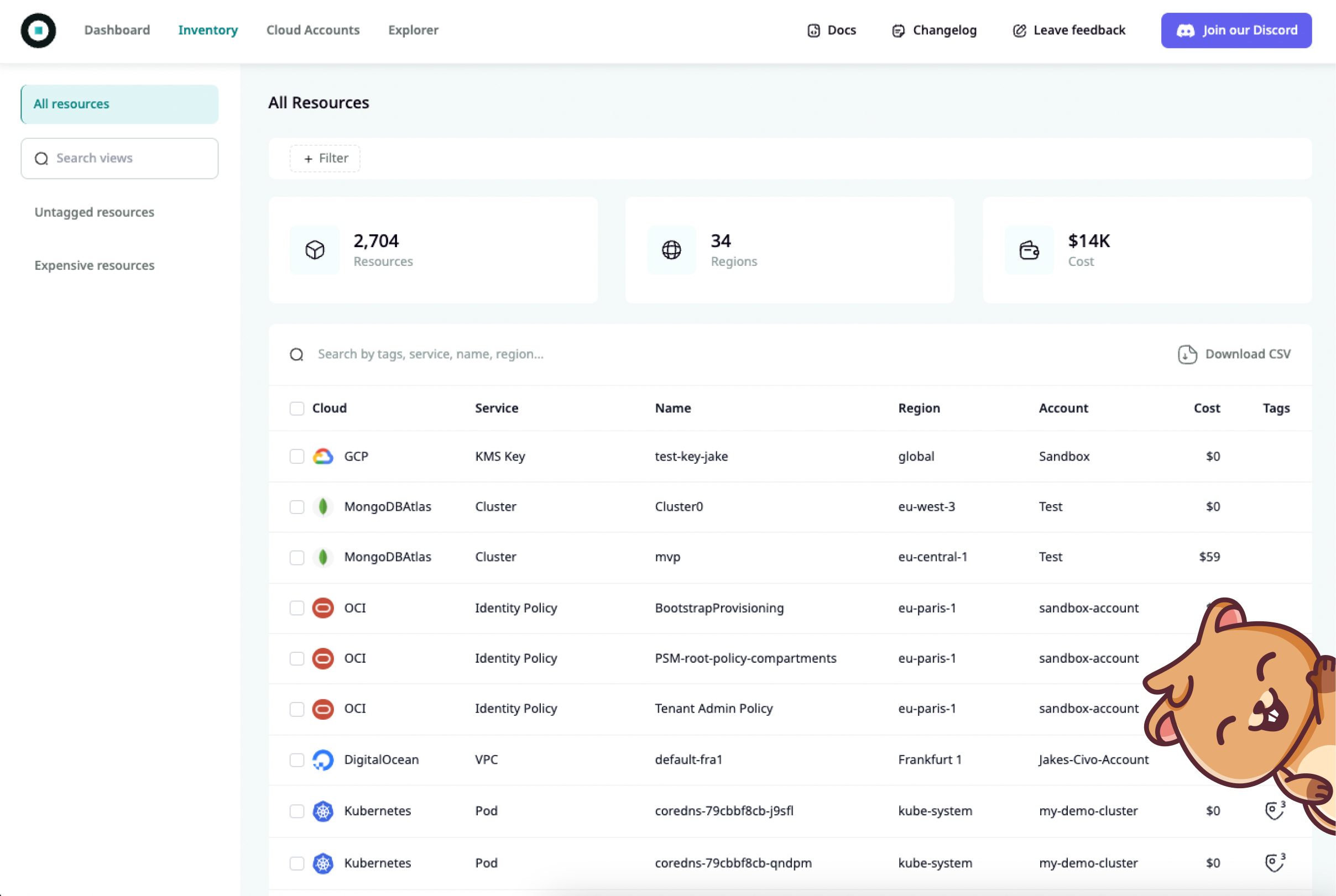Click the OCI identity policy icon
The width and height of the screenshot is (1336, 896).
pos(323,607)
